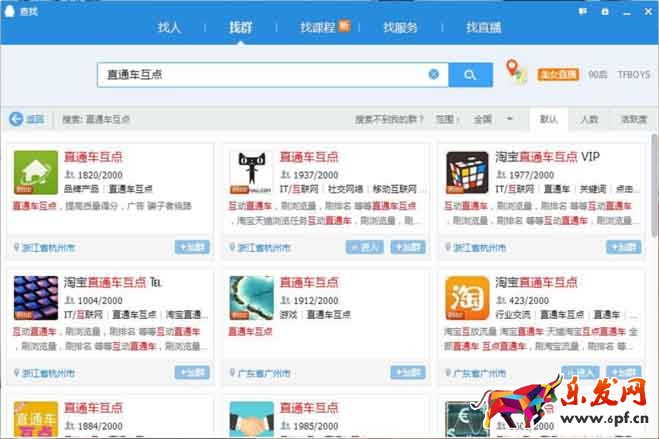This screenshot has height=439, width=659.
Task: Click 进入 on the Tmall cat group card
Action: pos(365,247)
